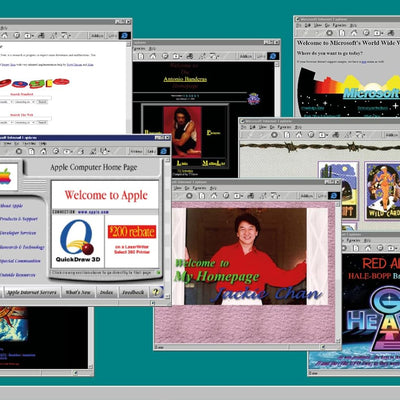Click scroll-up arrow in Google page window
Viewport: 400px width, 400px height.
tap(129, 44)
